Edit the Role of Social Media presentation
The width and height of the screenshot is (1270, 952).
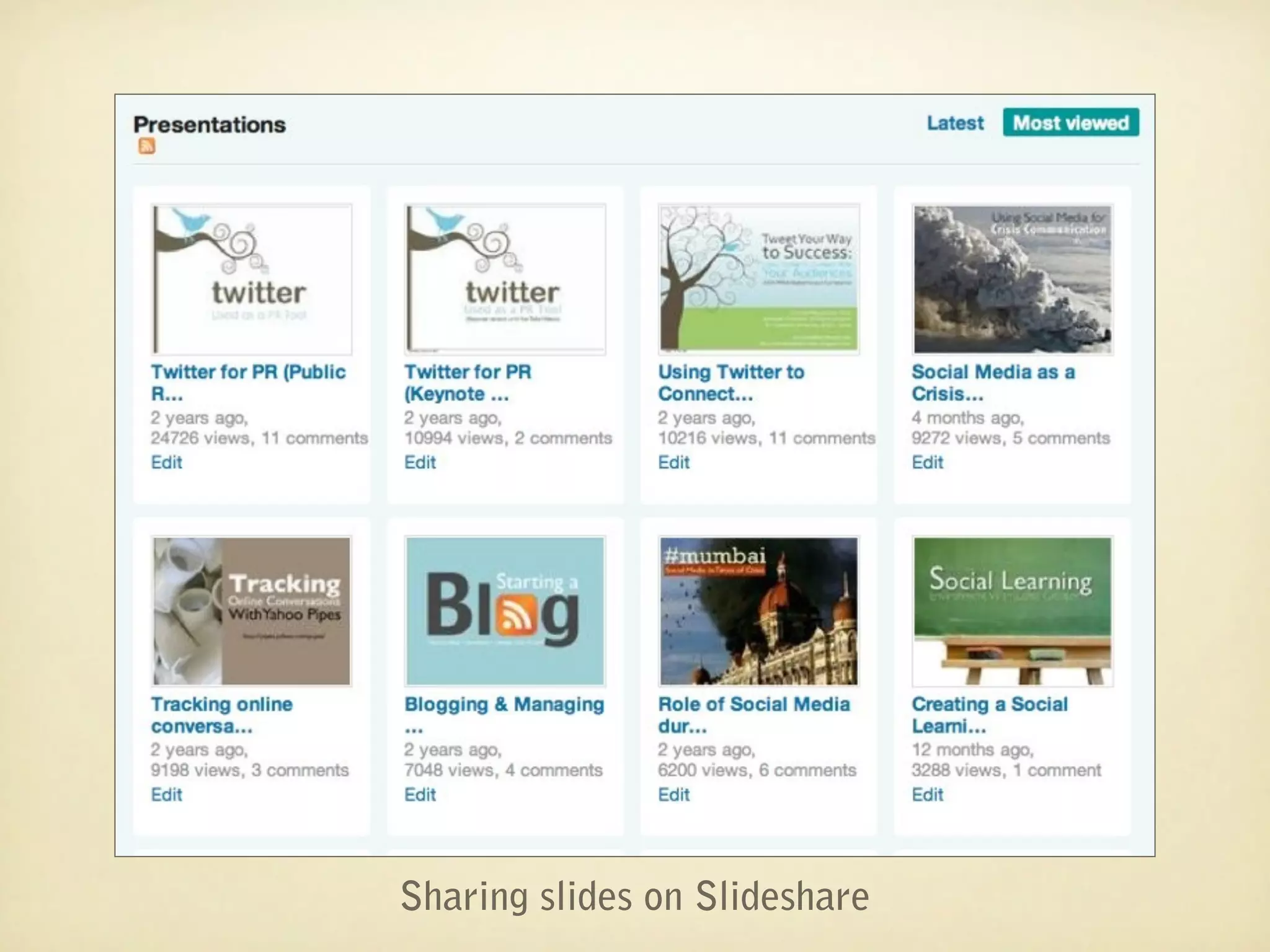pos(673,795)
